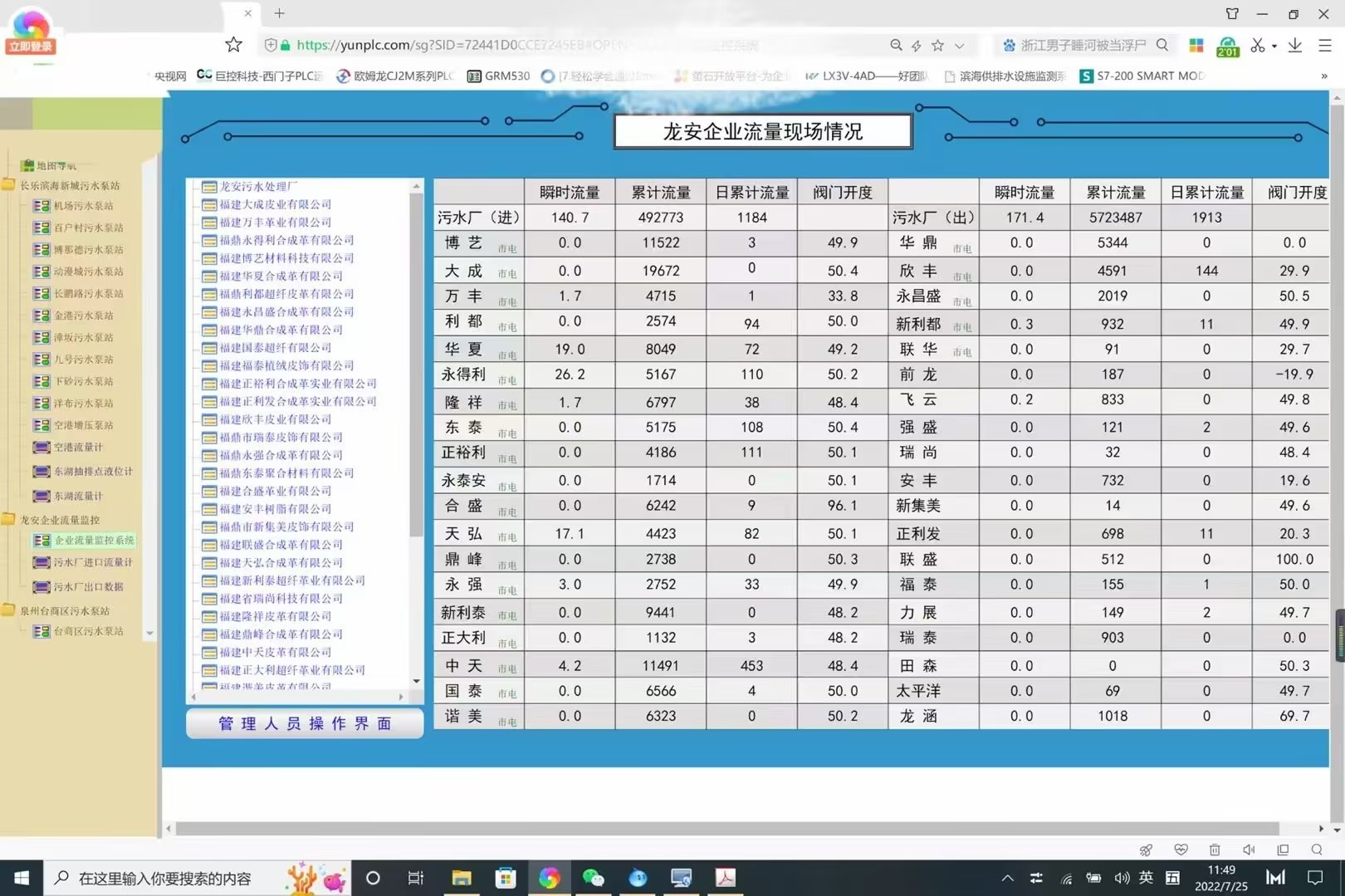Open the 机场污水泵站 tree item
The height and width of the screenshot is (896, 1345).
[x=82, y=206]
